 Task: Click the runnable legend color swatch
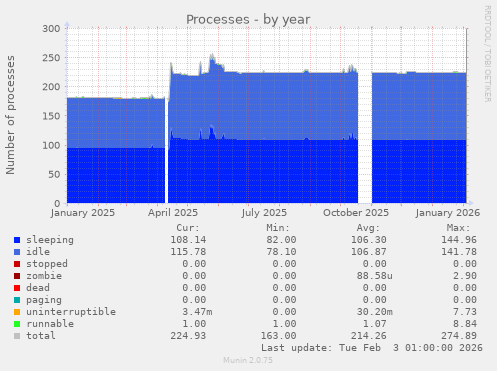pyautogui.click(x=17, y=324)
